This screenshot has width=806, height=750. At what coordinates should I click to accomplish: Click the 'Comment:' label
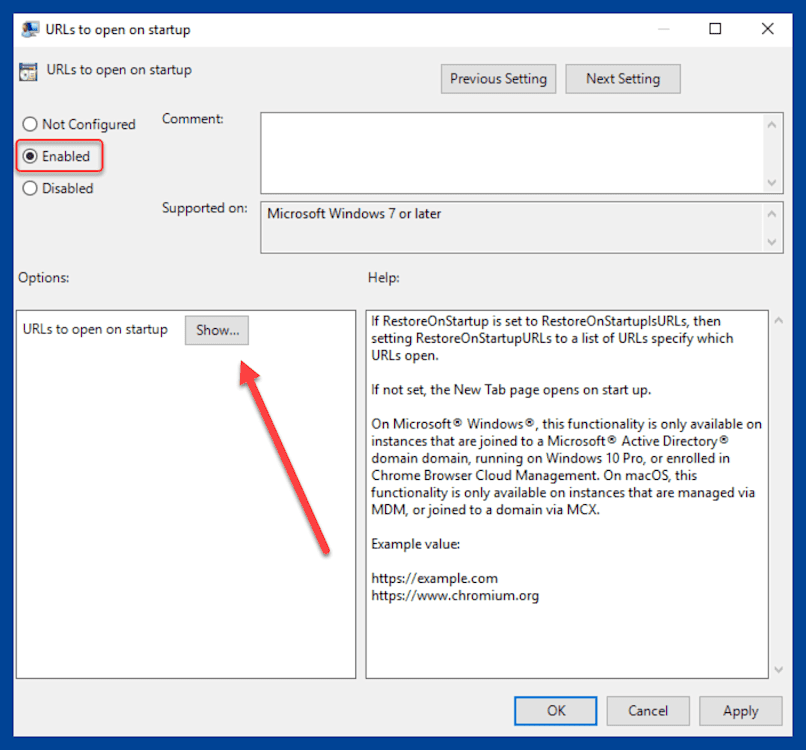pos(193,119)
